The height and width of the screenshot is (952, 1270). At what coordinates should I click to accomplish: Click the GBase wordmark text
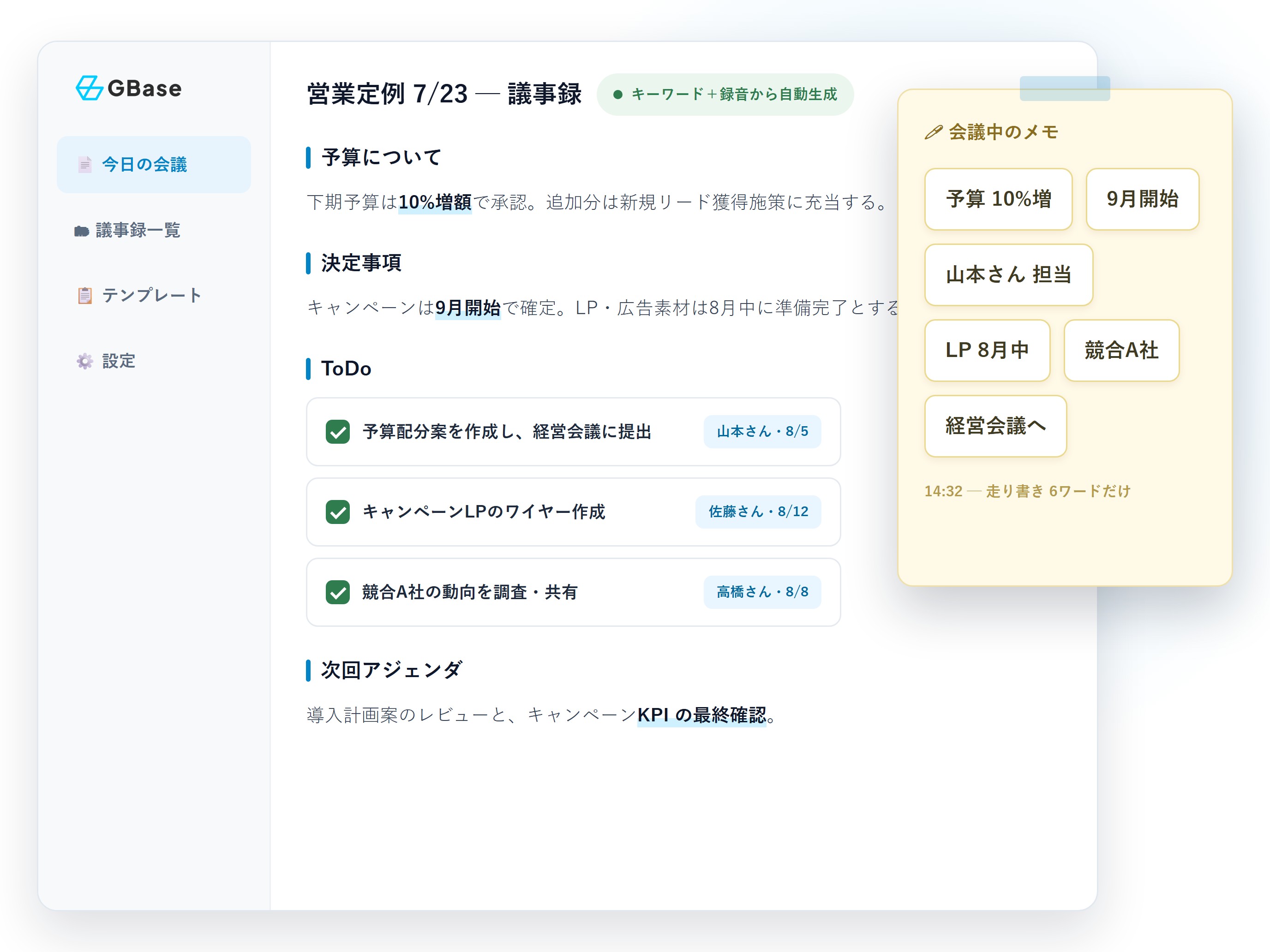pyautogui.click(x=145, y=89)
